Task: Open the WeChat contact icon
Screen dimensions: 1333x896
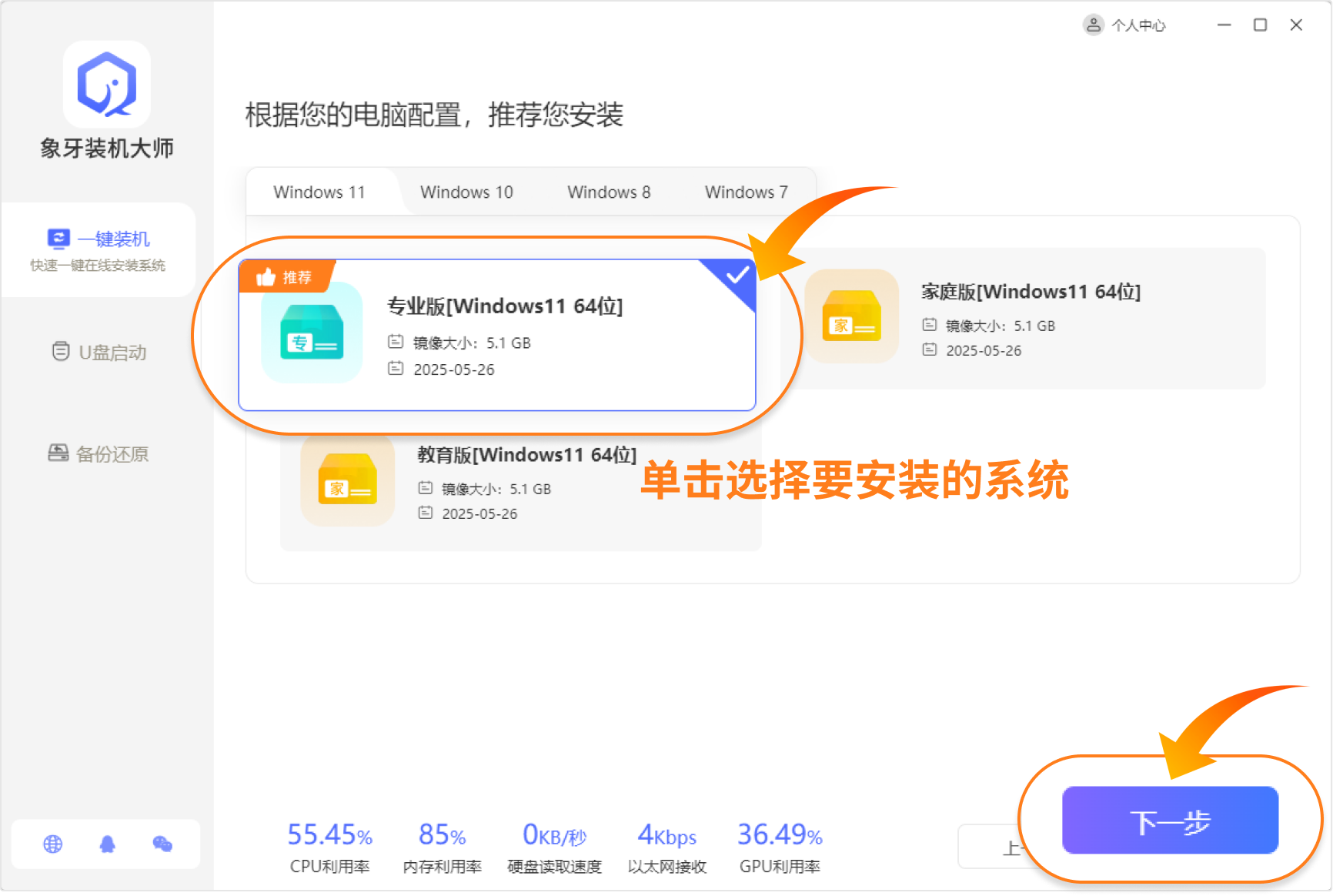Action: pyautogui.click(x=162, y=844)
